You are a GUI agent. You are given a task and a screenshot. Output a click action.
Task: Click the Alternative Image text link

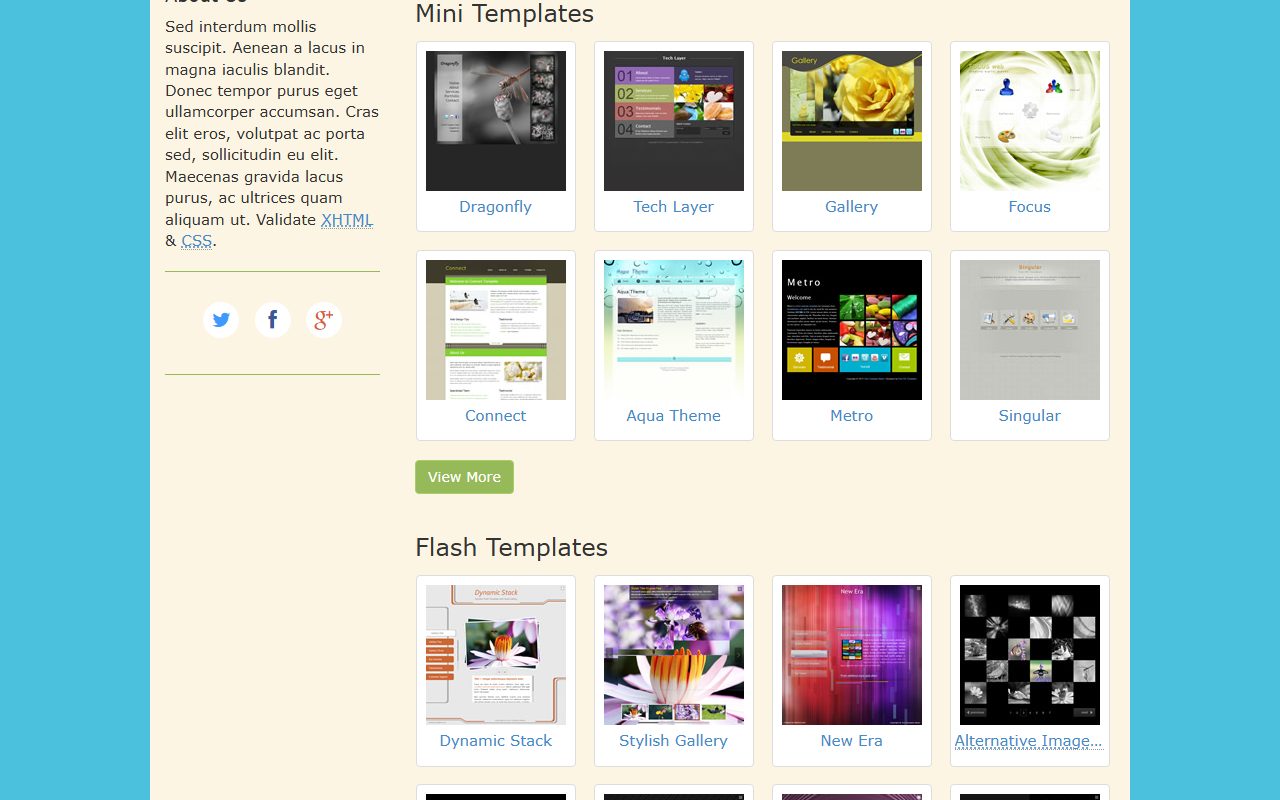point(1029,741)
